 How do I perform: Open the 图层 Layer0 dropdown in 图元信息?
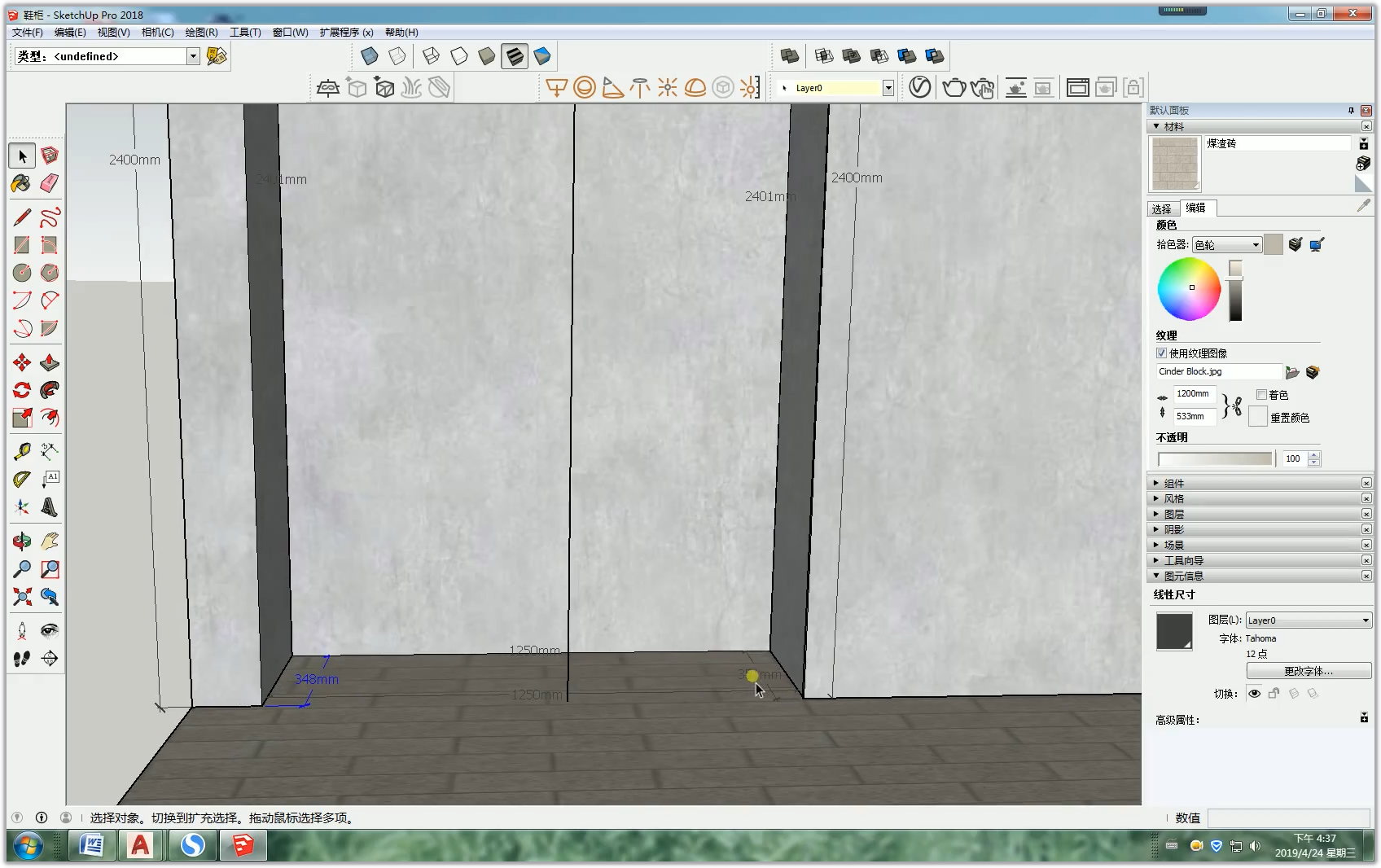(1309, 620)
